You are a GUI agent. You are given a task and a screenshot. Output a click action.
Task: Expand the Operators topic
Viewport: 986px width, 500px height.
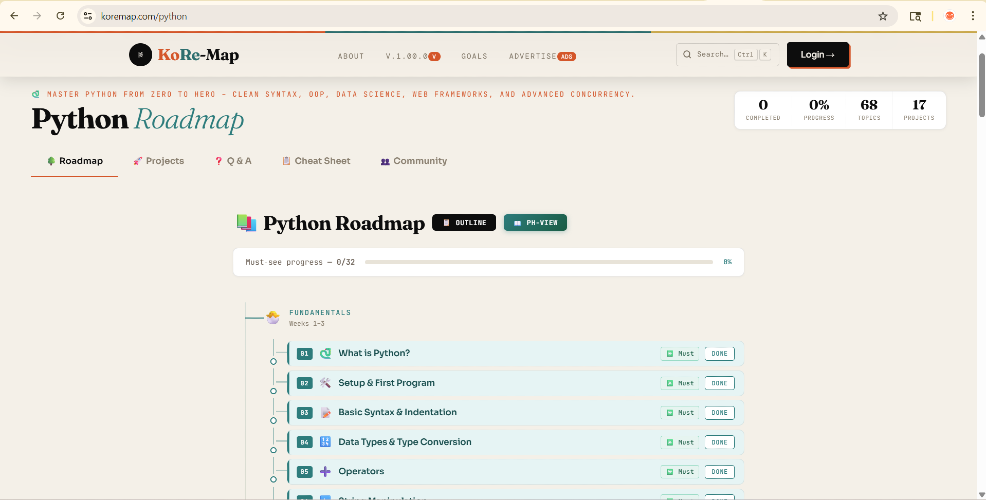click(x=515, y=471)
